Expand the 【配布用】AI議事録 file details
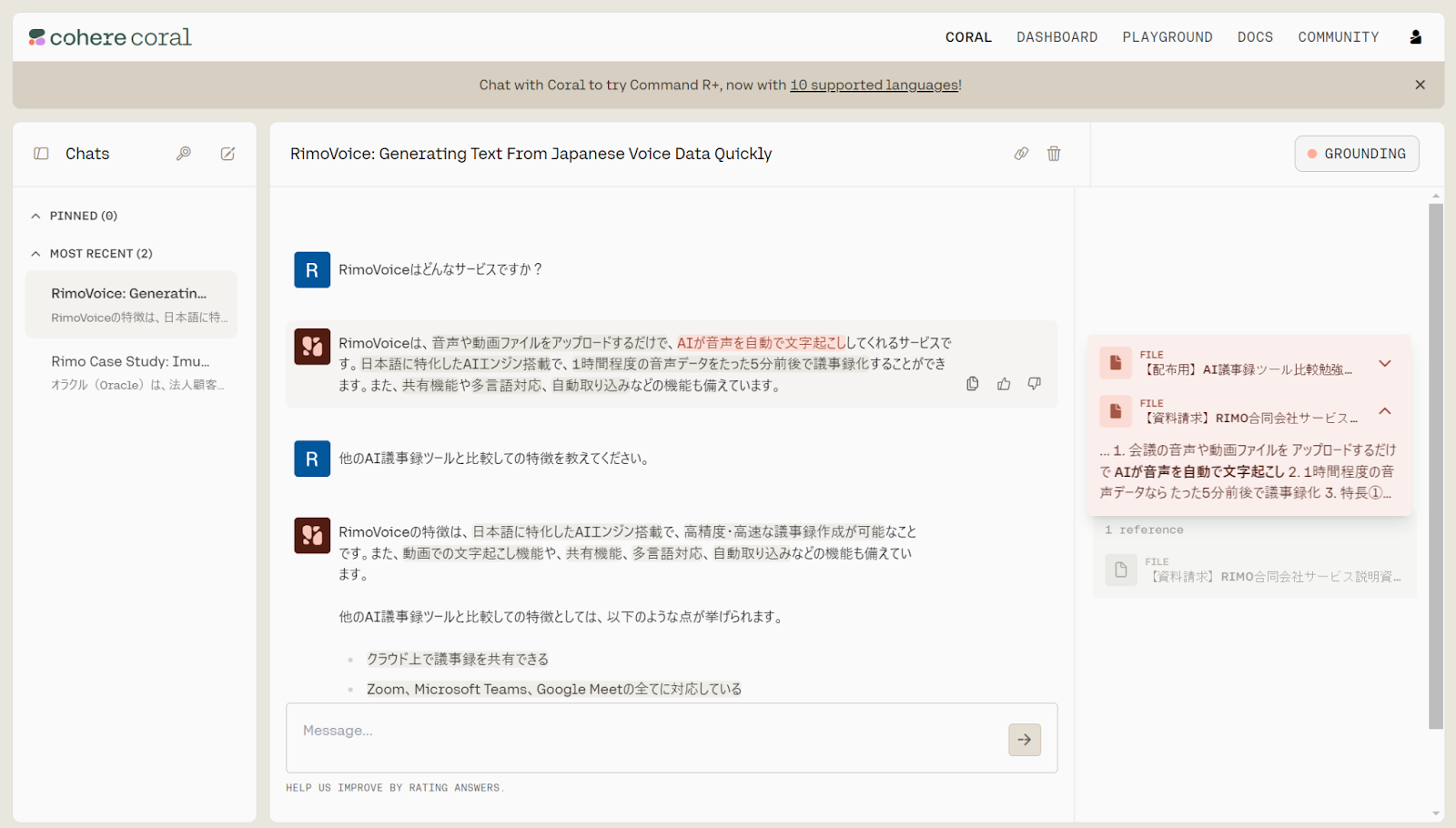This screenshot has height=828, width=1456. pos(1385,363)
